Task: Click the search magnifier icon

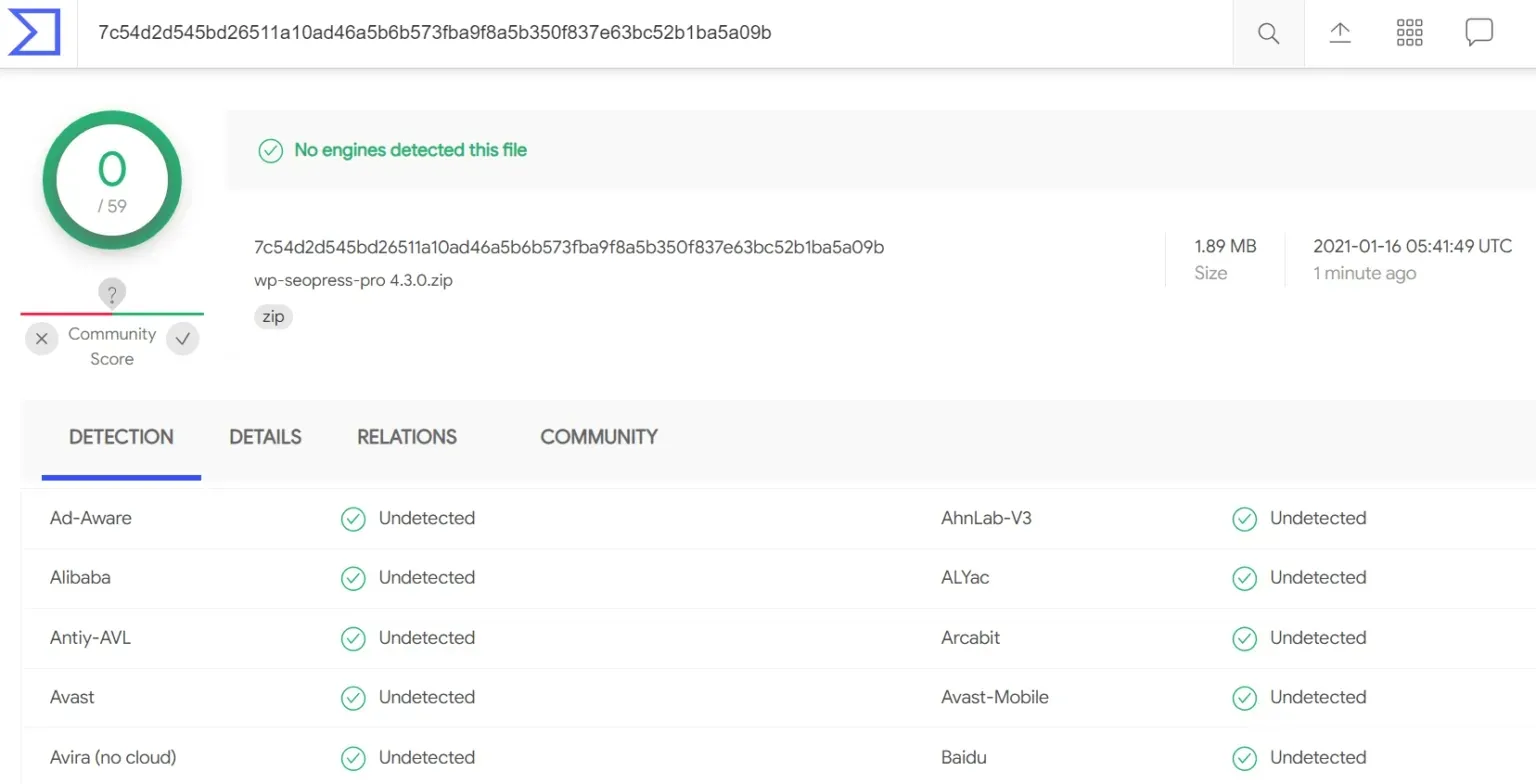Action: pyautogui.click(x=1268, y=33)
